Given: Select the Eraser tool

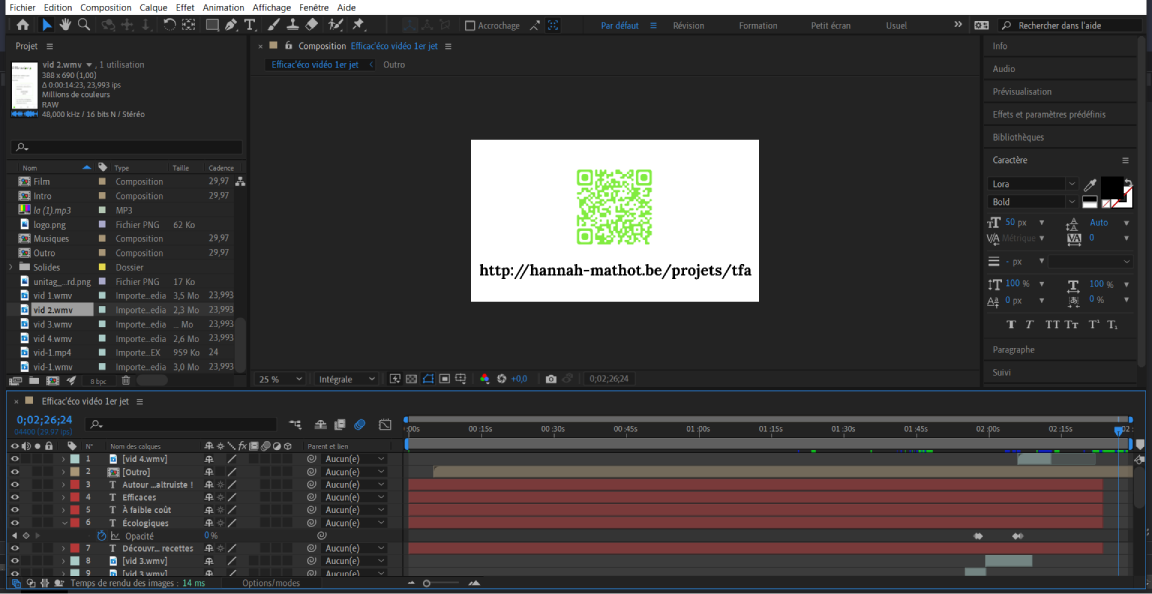Looking at the screenshot, I should click(x=311, y=25).
